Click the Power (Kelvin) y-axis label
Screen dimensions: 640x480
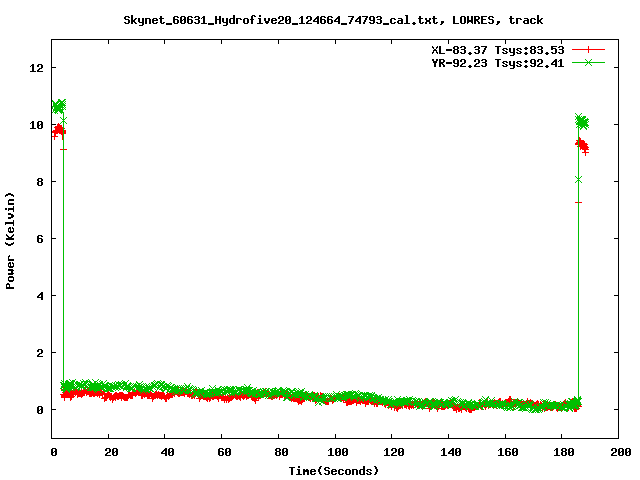pos(10,241)
